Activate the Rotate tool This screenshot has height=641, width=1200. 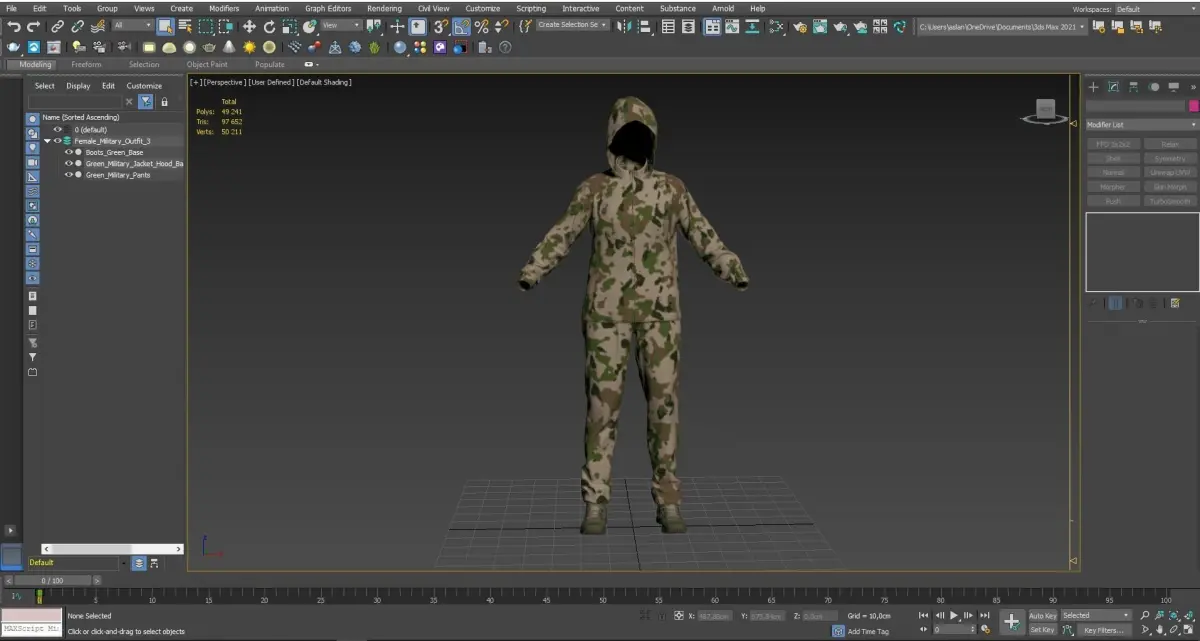tap(269, 26)
